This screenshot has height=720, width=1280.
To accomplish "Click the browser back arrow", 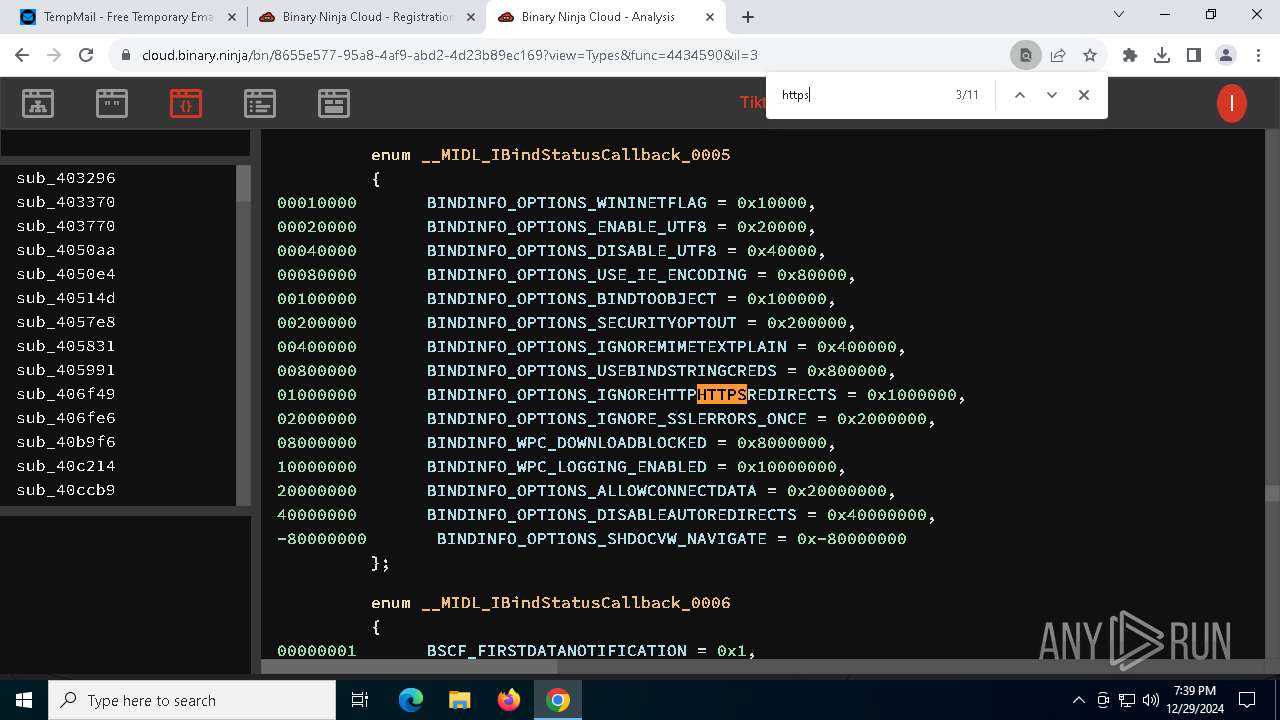I will tap(22, 56).
